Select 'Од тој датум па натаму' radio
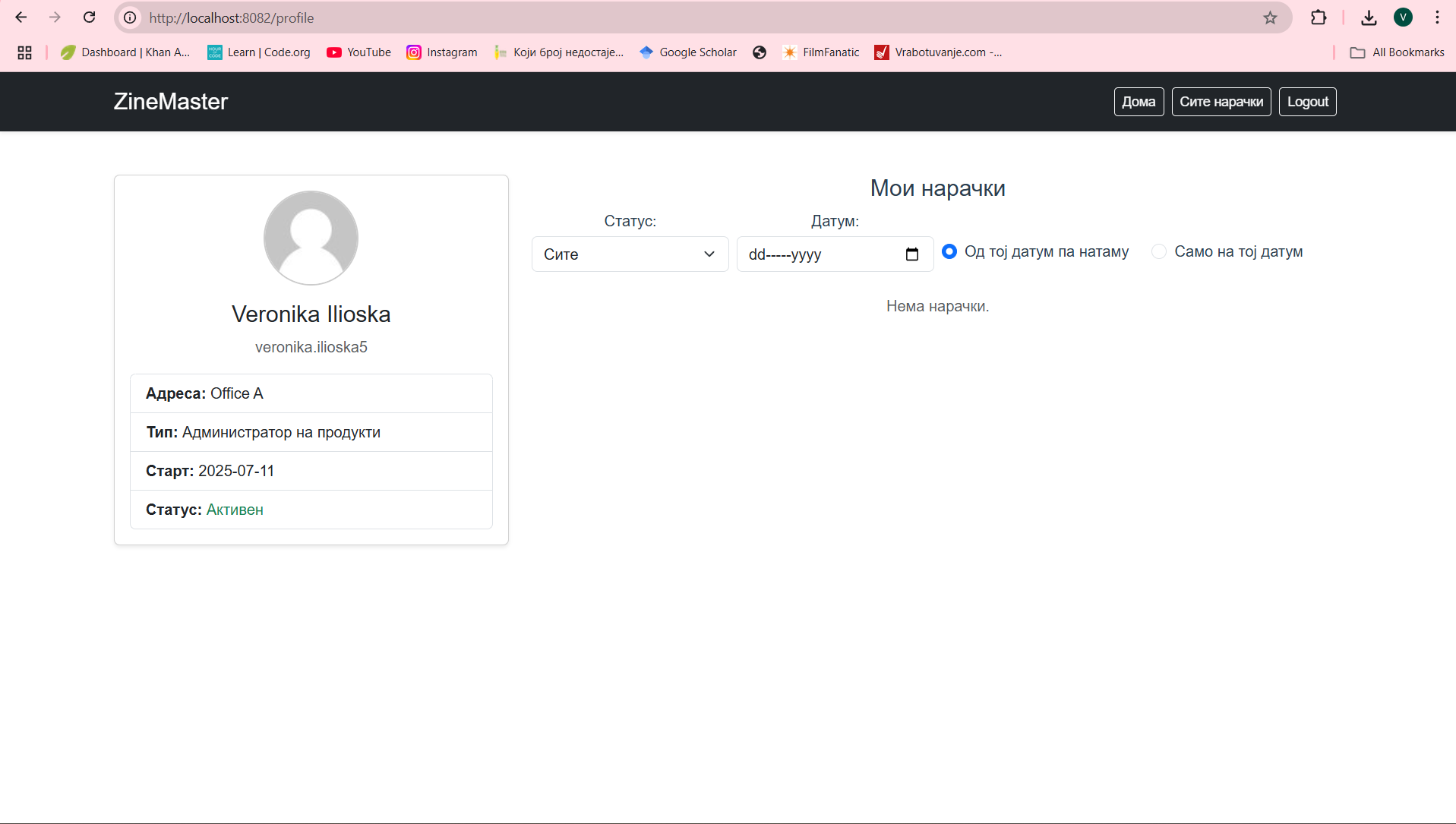The width and height of the screenshot is (1456, 824). (949, 251)
